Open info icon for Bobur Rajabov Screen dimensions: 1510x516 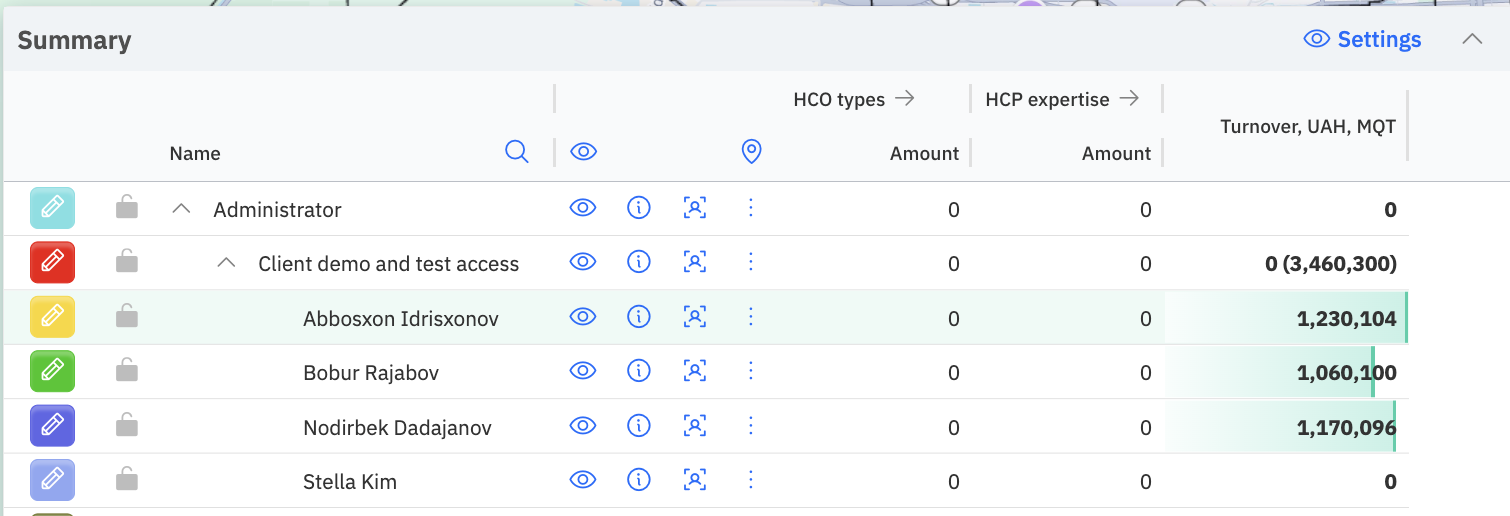click(639, 371)
